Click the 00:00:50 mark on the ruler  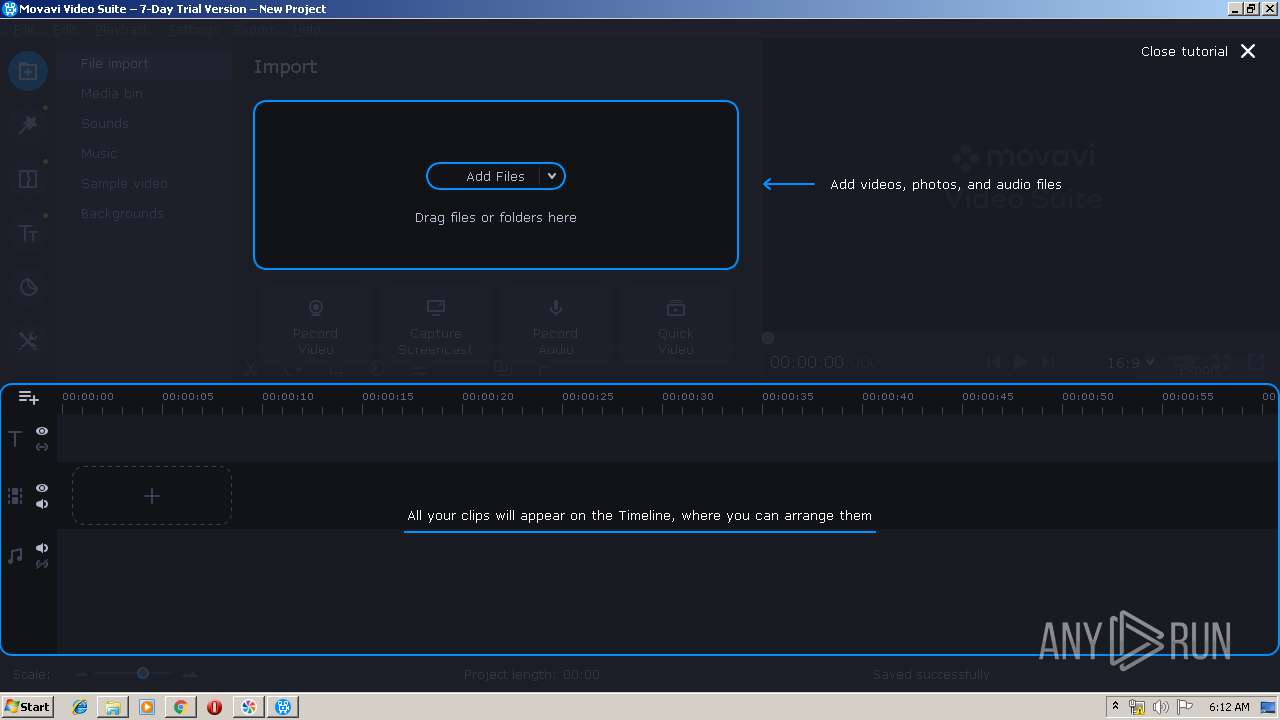pos(1088,397)
